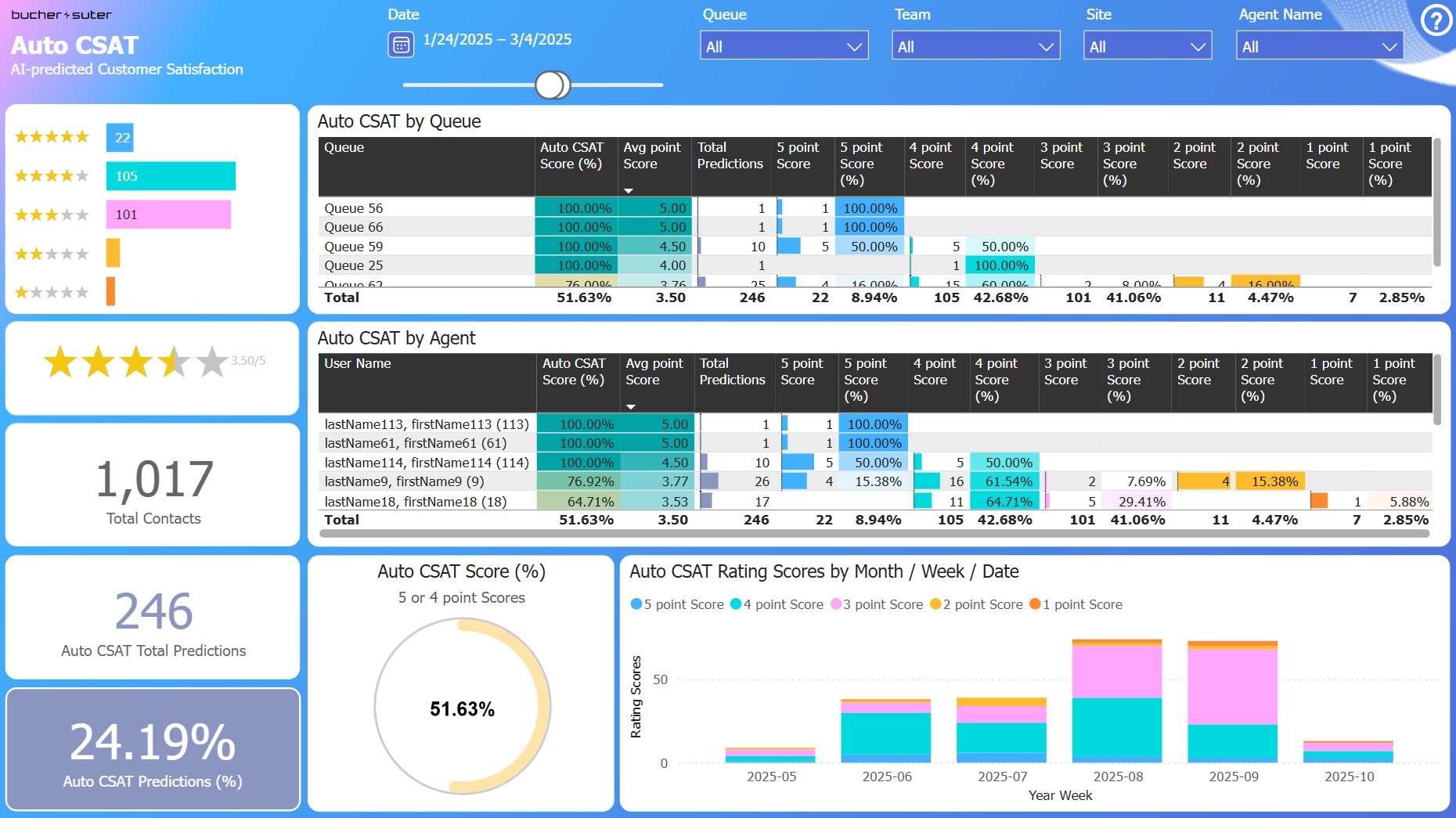
Task: Select the Queue 66 row
Action: [874, 227]
